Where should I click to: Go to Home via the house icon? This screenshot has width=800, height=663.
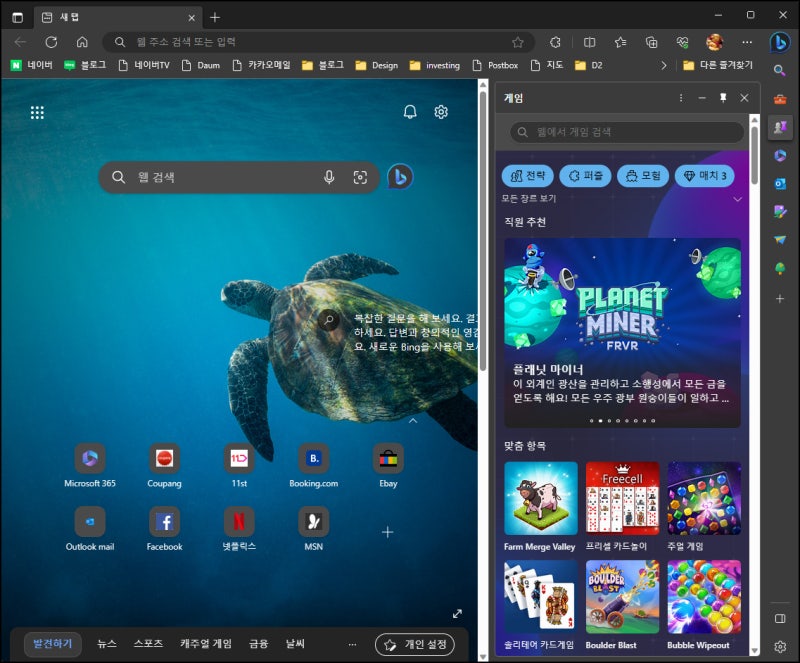(82, 42)
